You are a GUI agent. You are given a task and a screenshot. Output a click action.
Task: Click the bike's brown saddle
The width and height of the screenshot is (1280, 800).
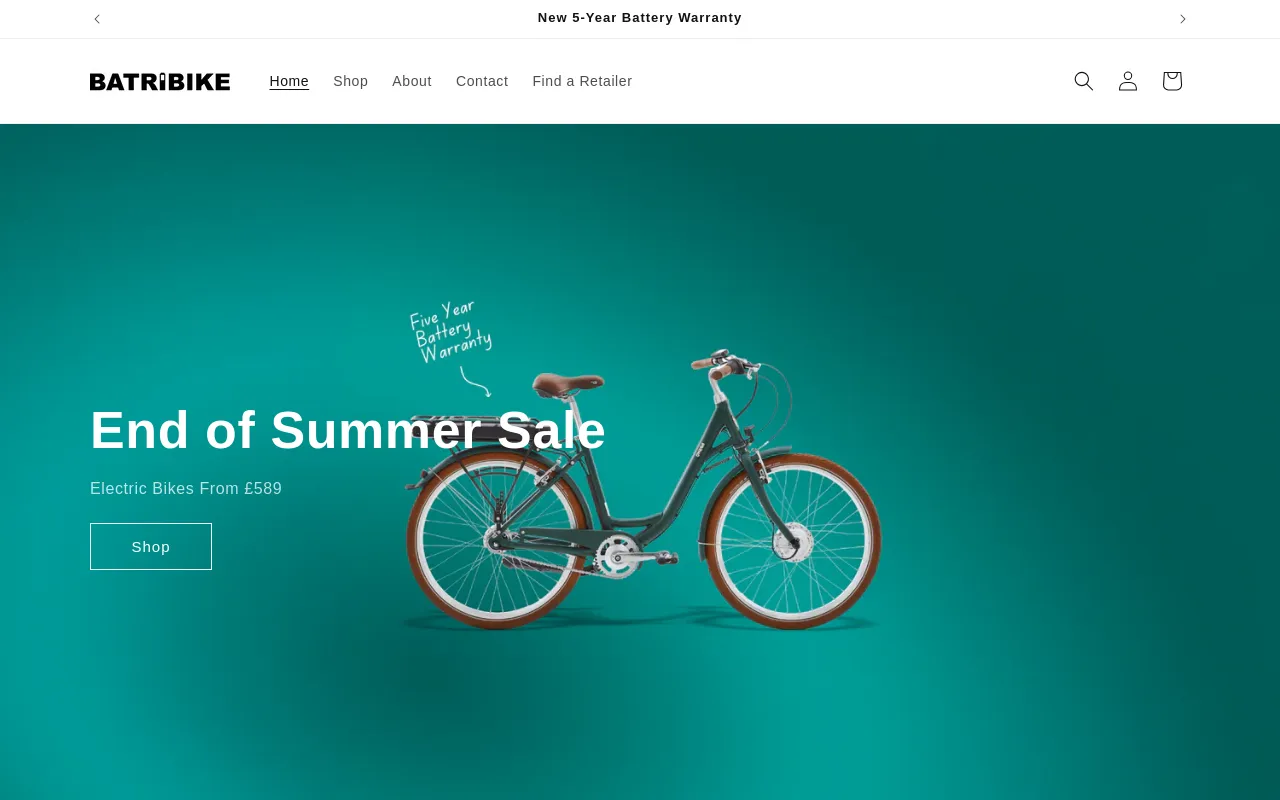pyautogui.click(x=568, y=384)
